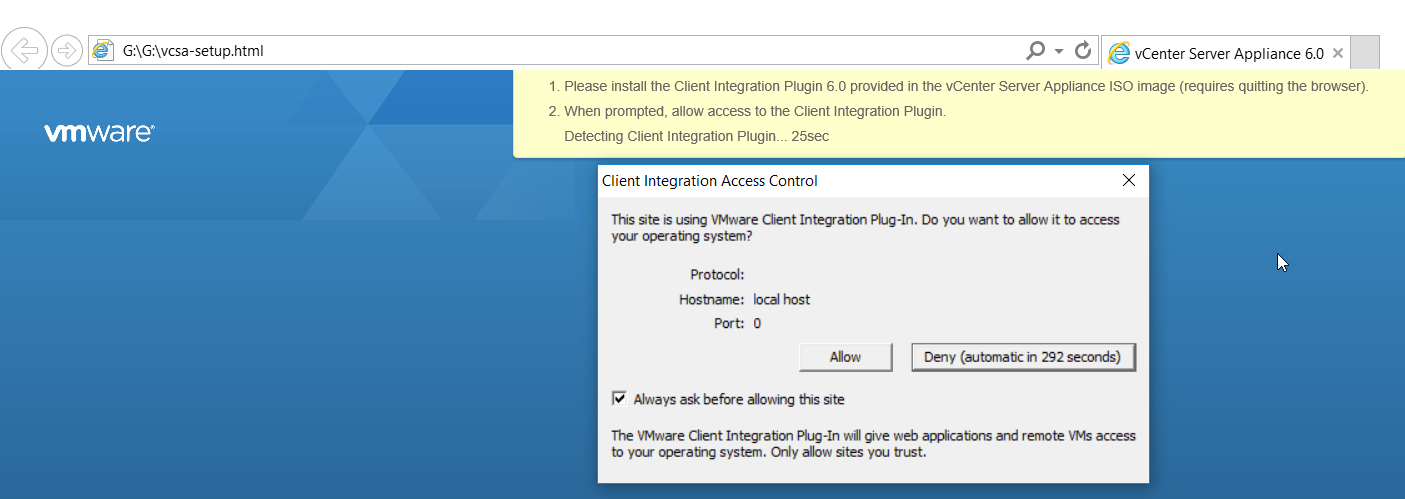Viewport: 1405px width, 499px height.
Task: Click the favicon on the vCenter tab
Action: (x=1119, y=54)
